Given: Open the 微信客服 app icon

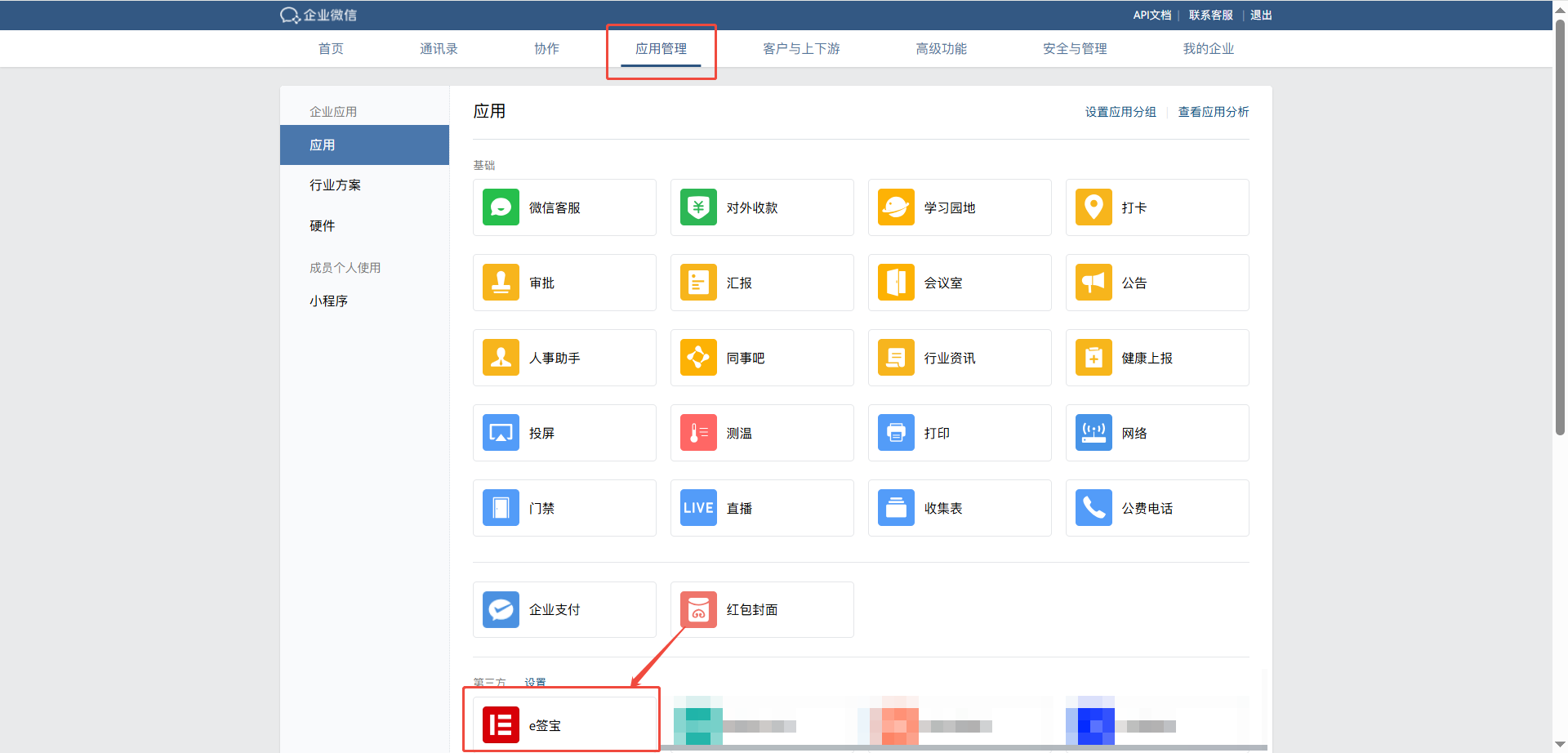Looking at the screenshot, I should [501, 207].
